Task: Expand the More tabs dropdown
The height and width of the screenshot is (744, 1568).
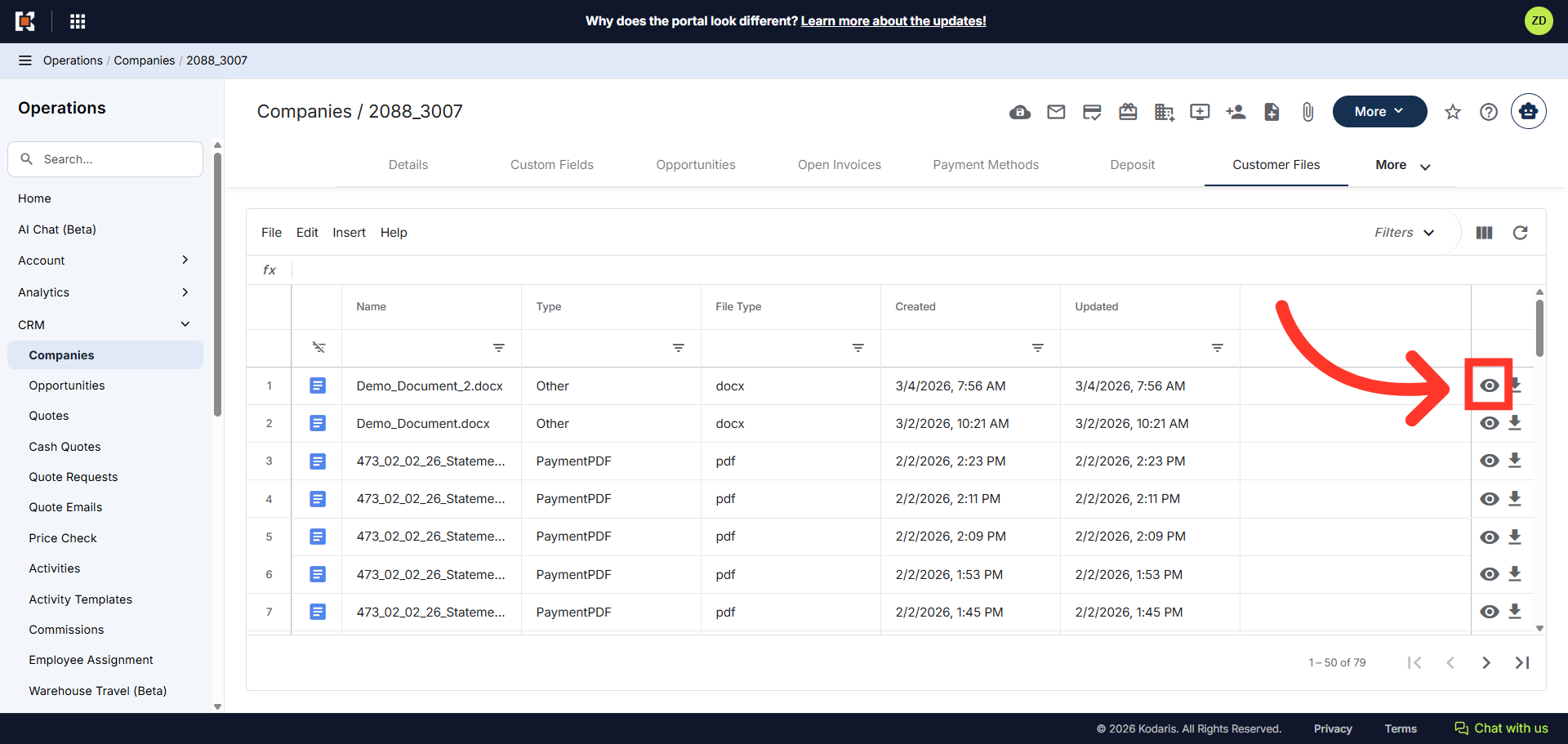Action: pos(1402,166)
